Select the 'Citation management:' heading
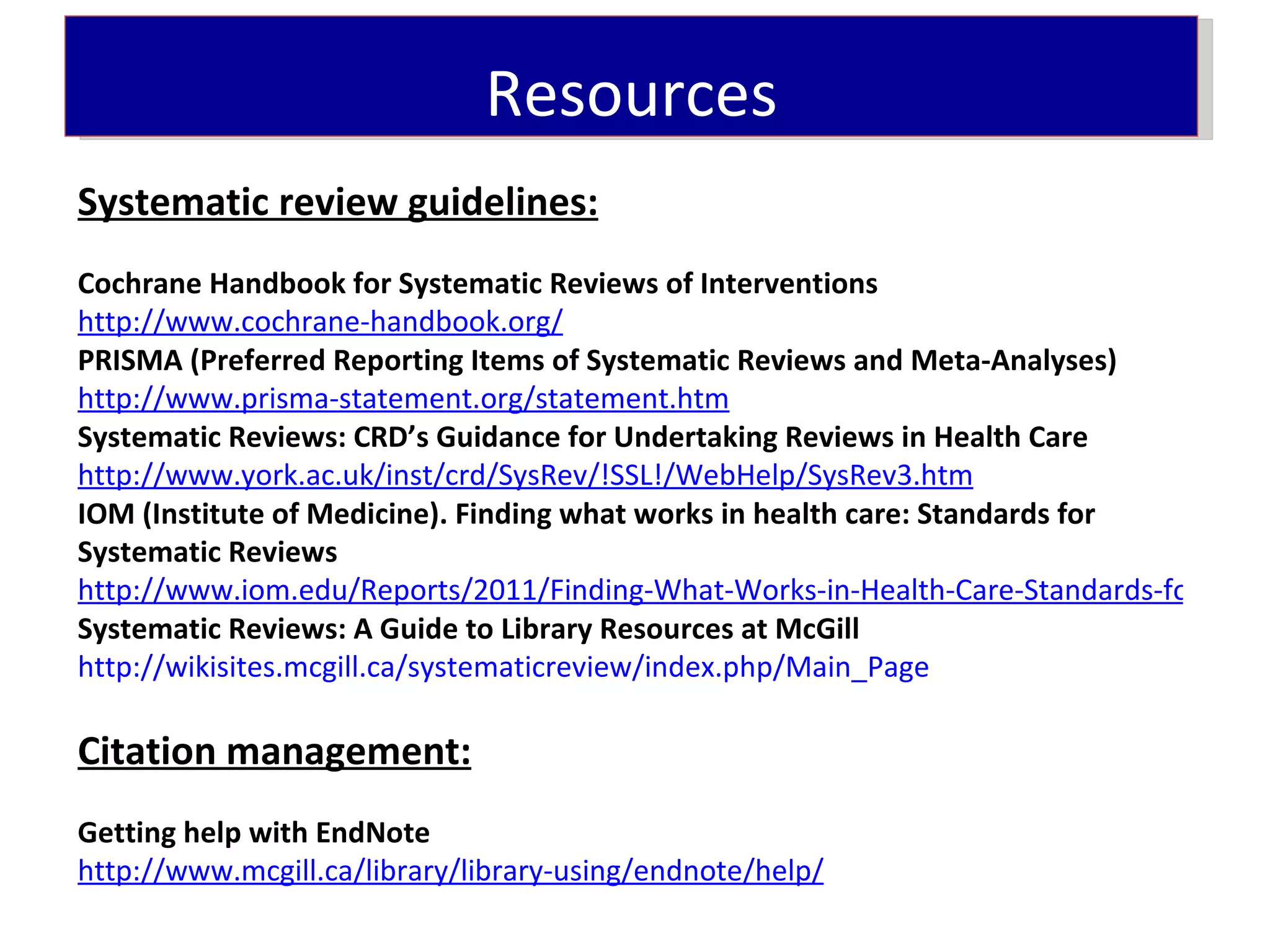Viewport: 1270px width, 952px height. [x=274, y=752]
